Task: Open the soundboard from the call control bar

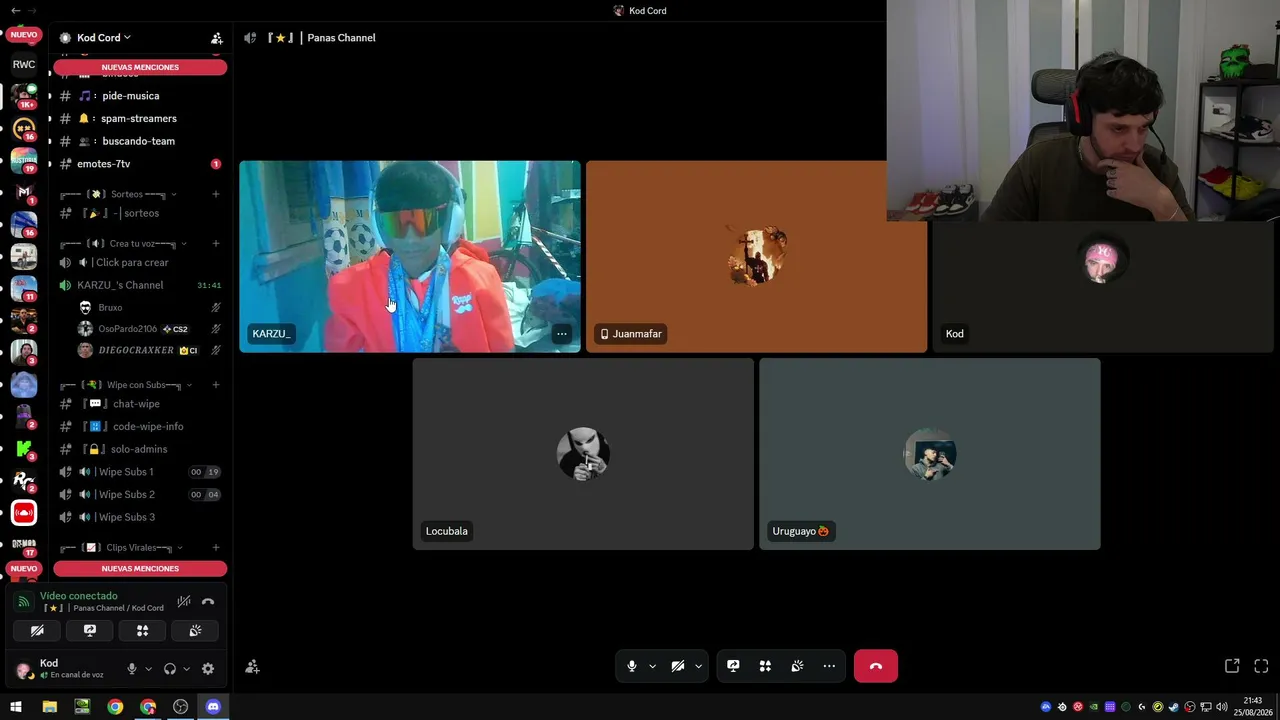Action: 797,666
